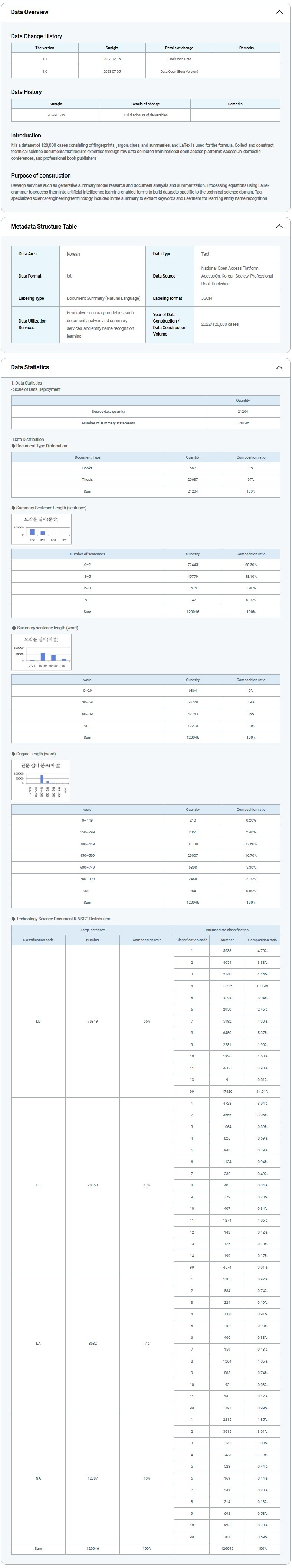Open the original length distribution chart
The width and height of the screenshot is (292, 1568).
tap(41, 780)
